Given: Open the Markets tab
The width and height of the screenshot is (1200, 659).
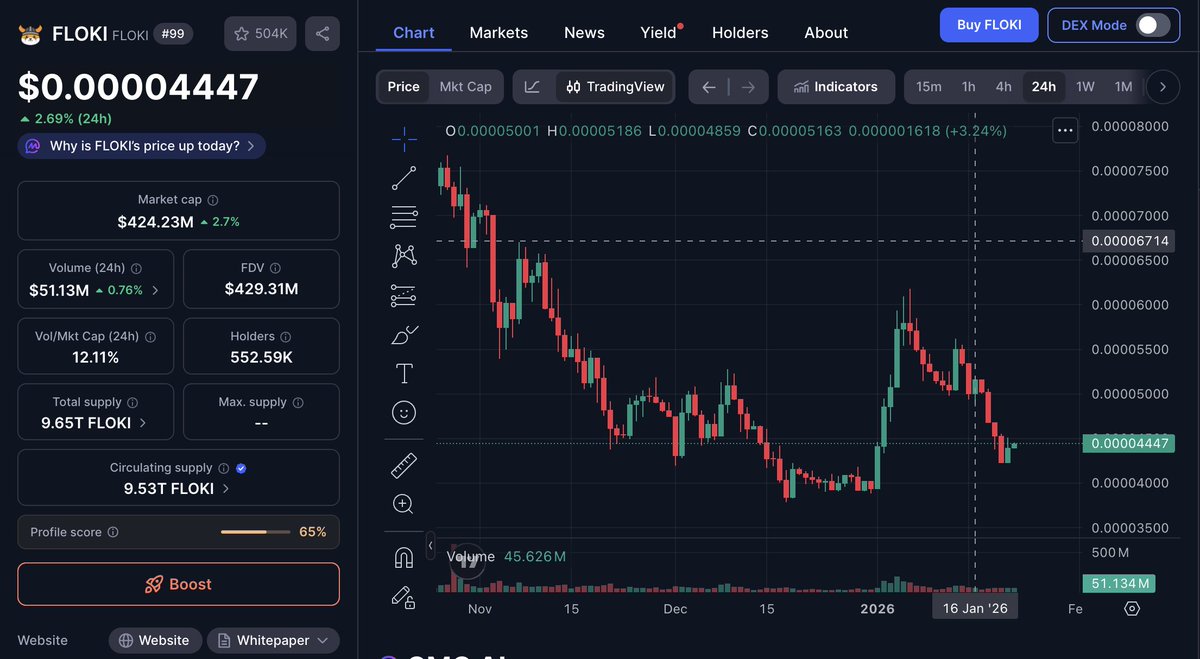Looking at the screenshot, I should (499, 32).
